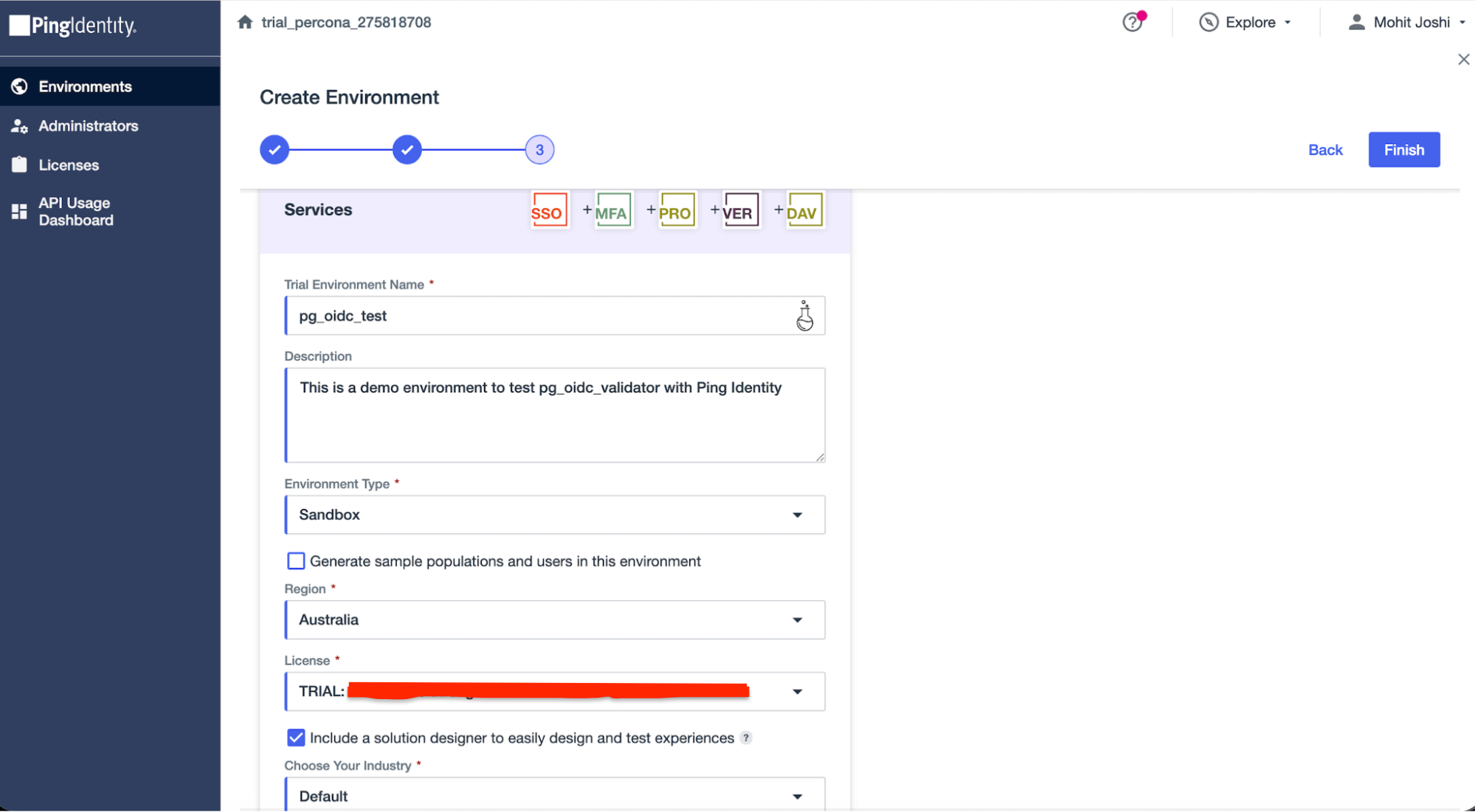Viewport: 1475px width, 812px height.
Task: Click the solution designer help tooltip icon
Action: (x=746, y=738)
